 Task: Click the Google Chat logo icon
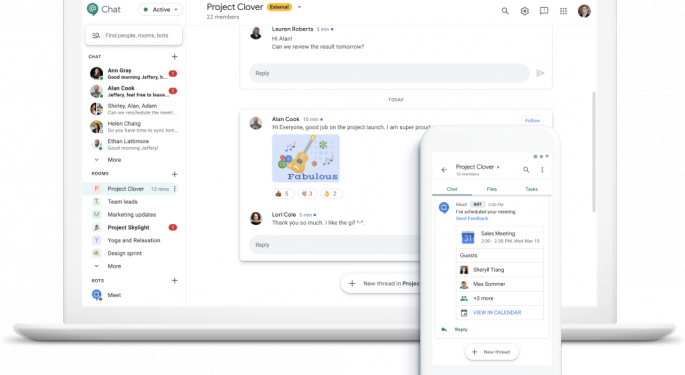tap(92, 9)
